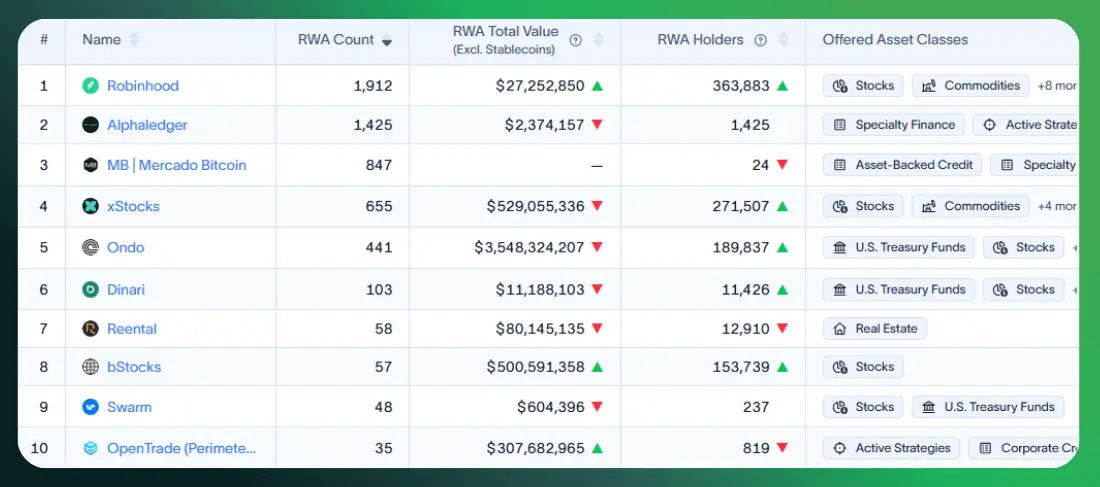
Task: Click the RWA Total Value help icon
Action: (x=575, y=40)
